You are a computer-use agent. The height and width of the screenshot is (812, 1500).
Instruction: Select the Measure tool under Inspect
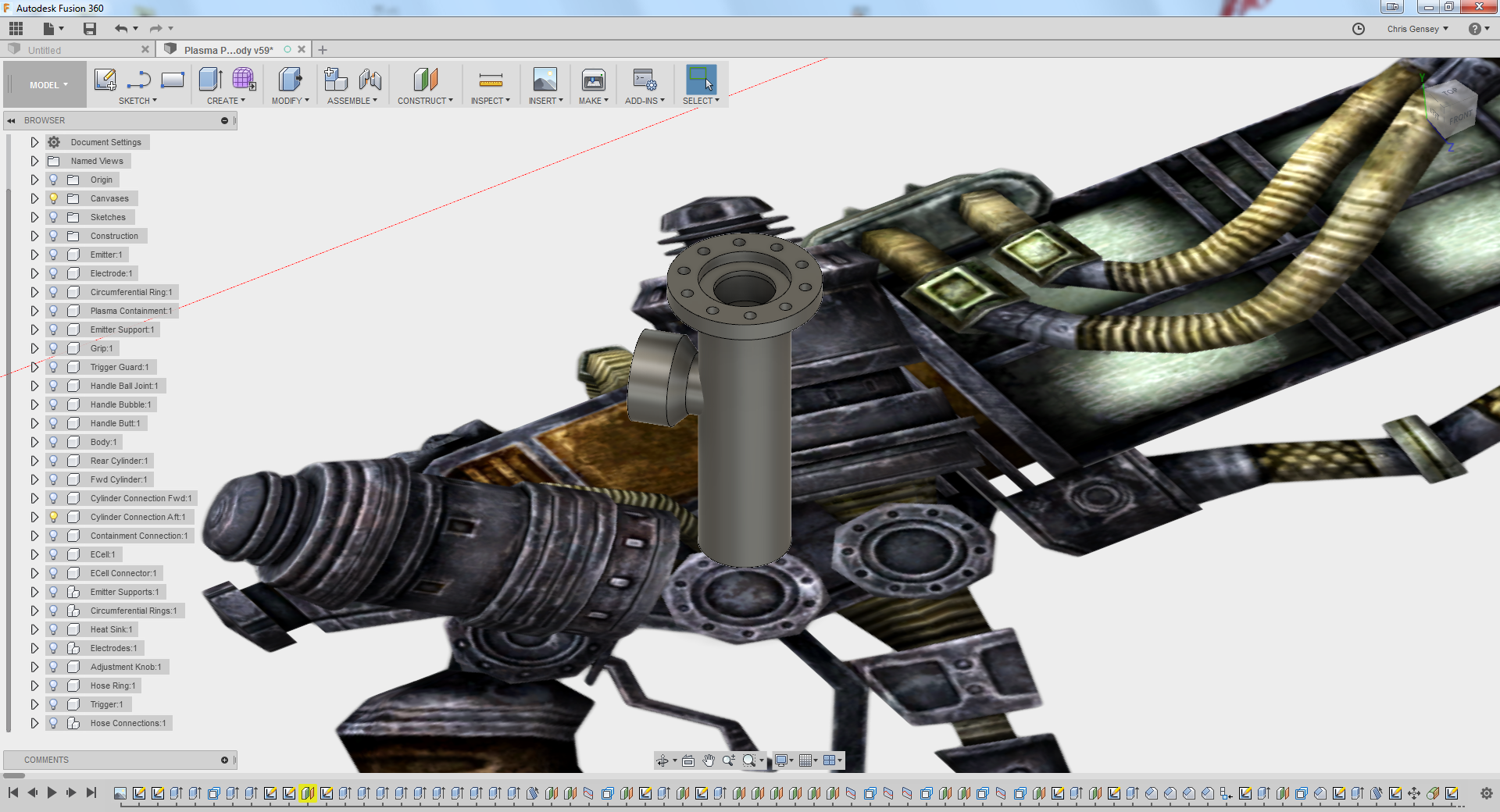pyautogui.click(x=490, y=80)
